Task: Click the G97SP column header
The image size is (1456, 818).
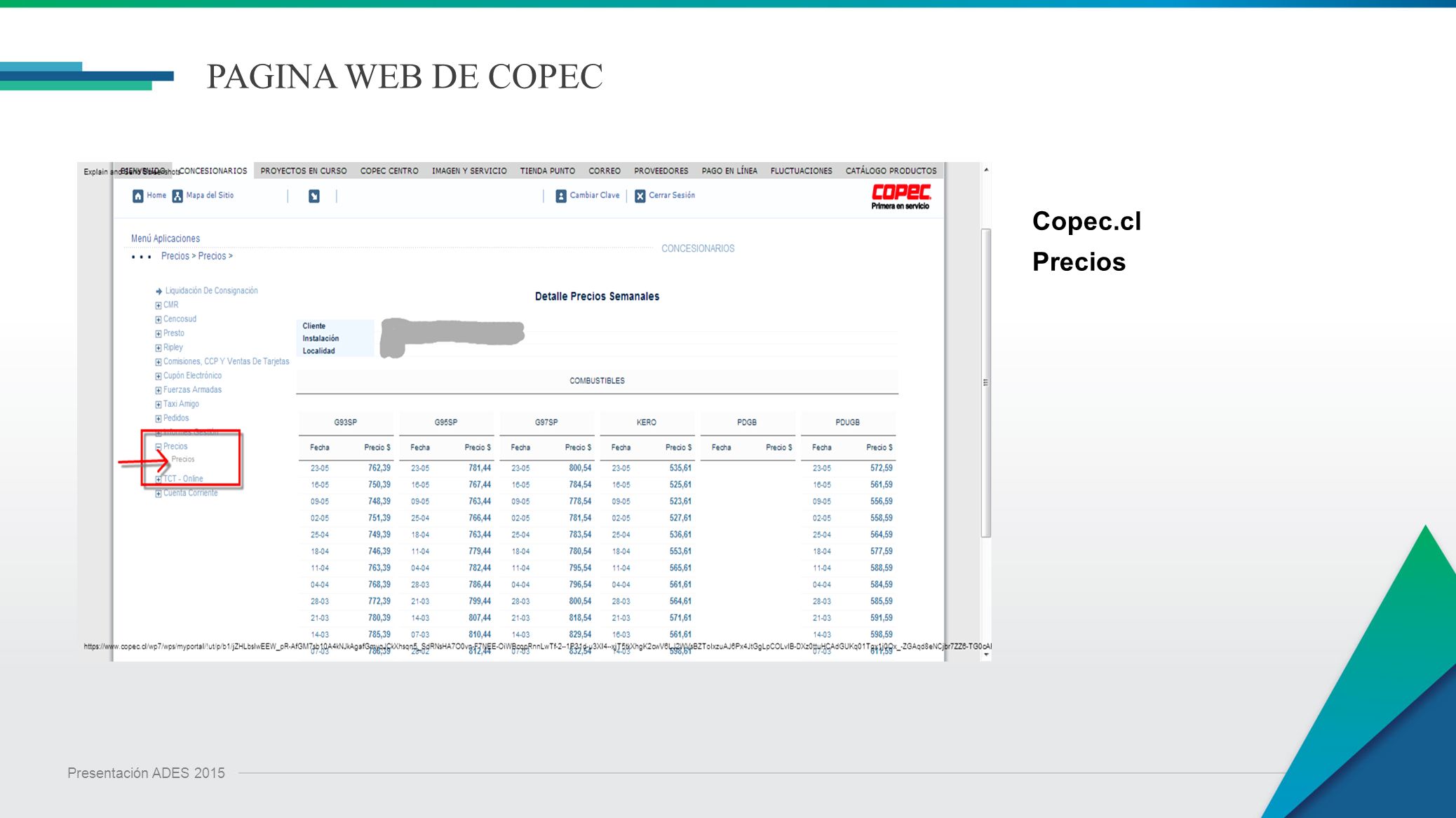Action: [546, 422]
